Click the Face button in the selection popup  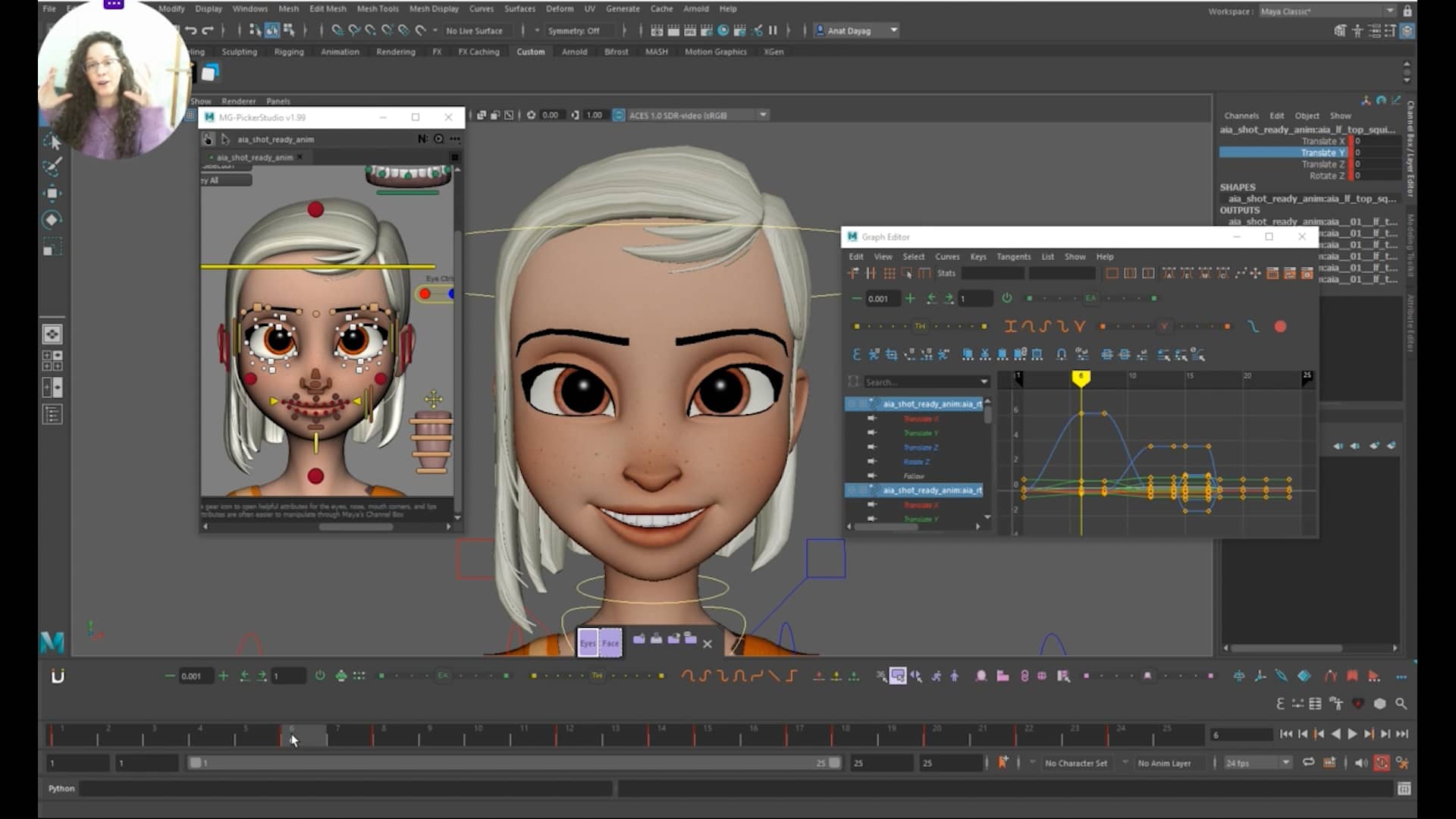click(609, 643)
